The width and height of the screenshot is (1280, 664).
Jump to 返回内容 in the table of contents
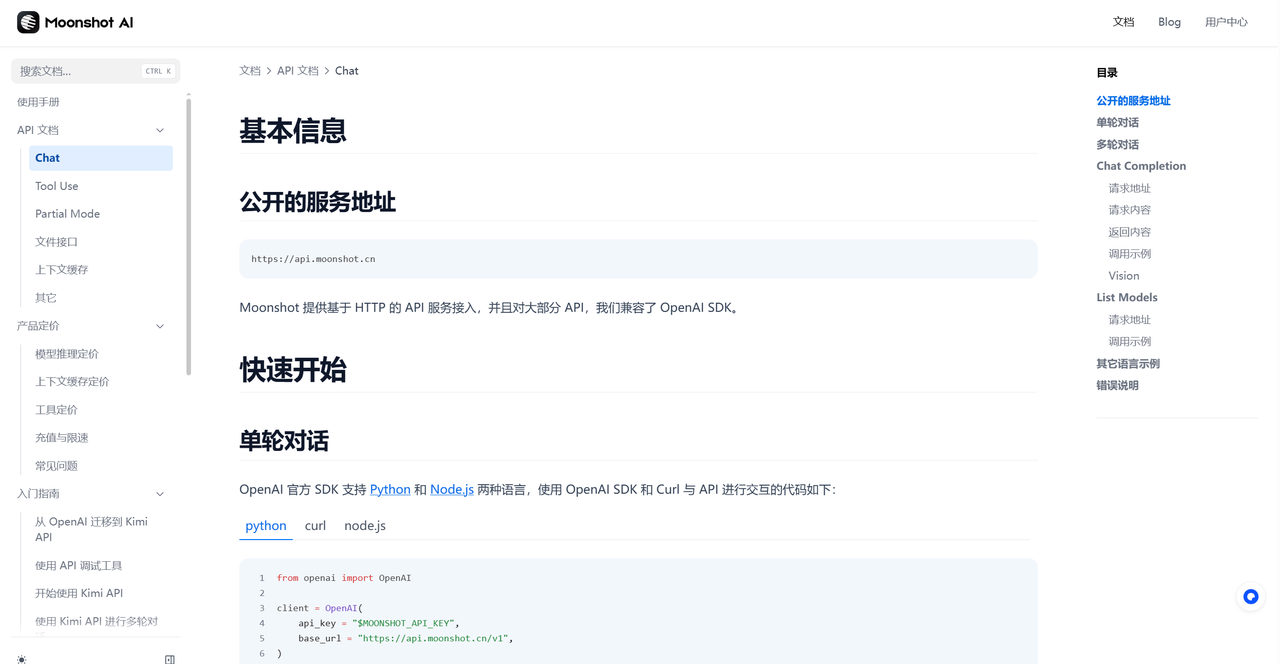click(1129, 232)
